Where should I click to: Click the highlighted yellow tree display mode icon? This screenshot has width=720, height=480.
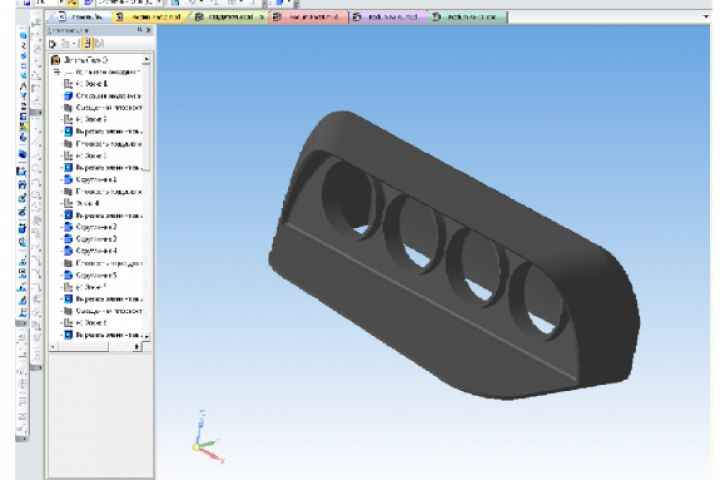87,44
